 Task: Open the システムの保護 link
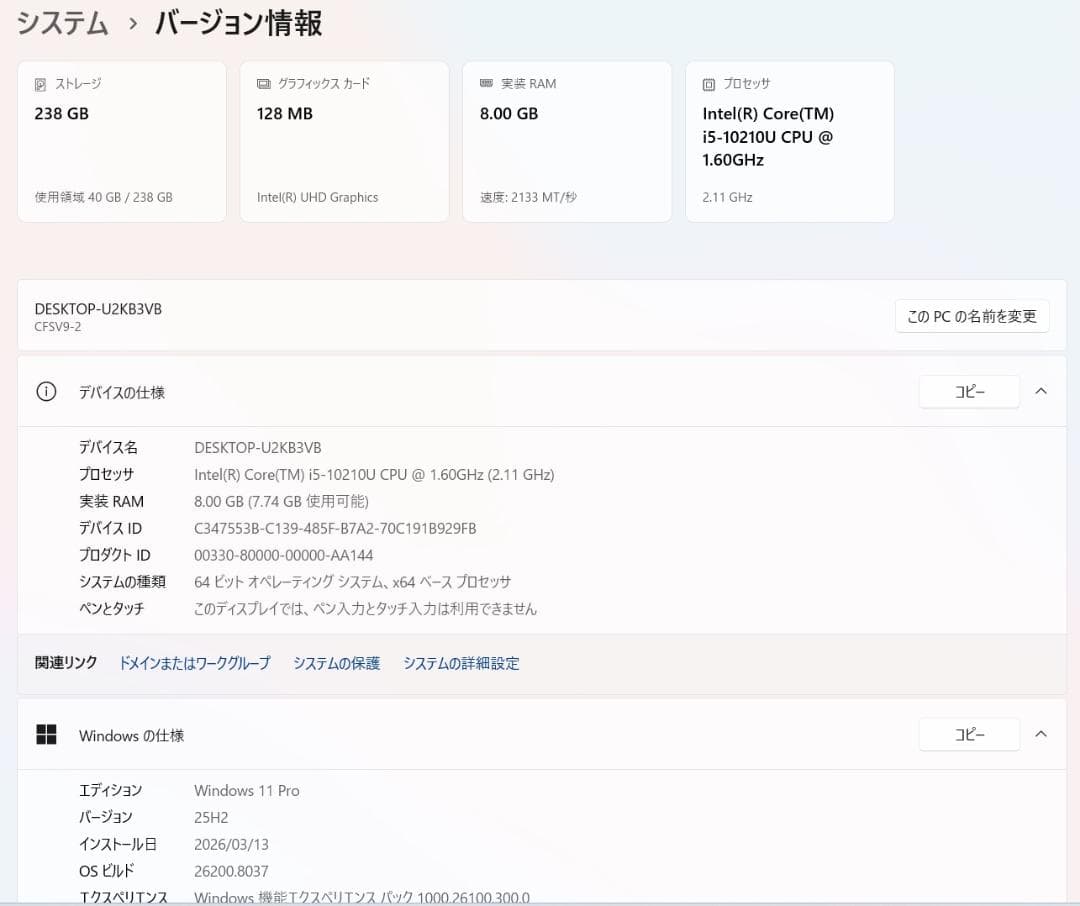pos(336,663)
